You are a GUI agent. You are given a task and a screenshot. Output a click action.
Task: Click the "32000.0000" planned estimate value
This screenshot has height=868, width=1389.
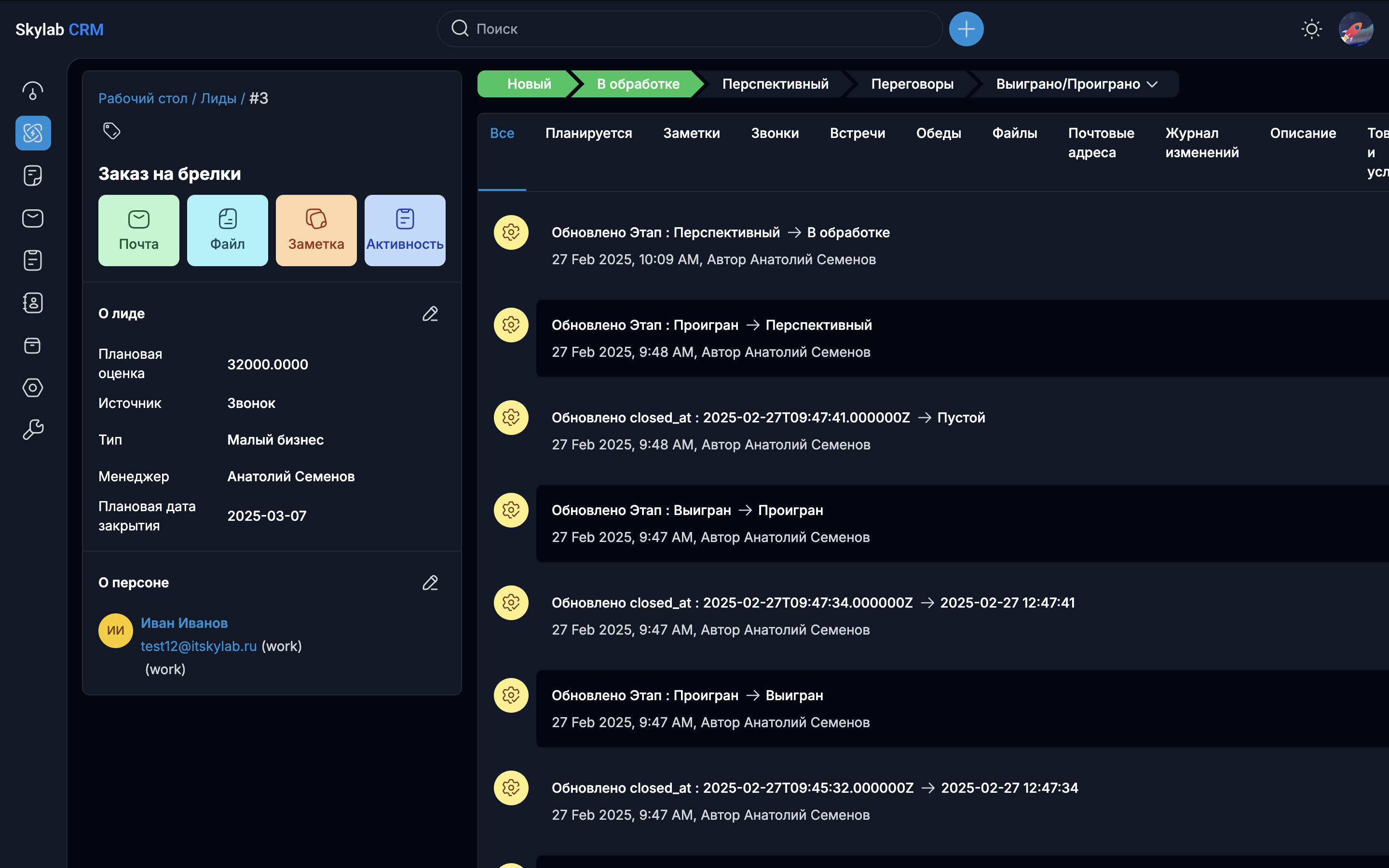268,365
